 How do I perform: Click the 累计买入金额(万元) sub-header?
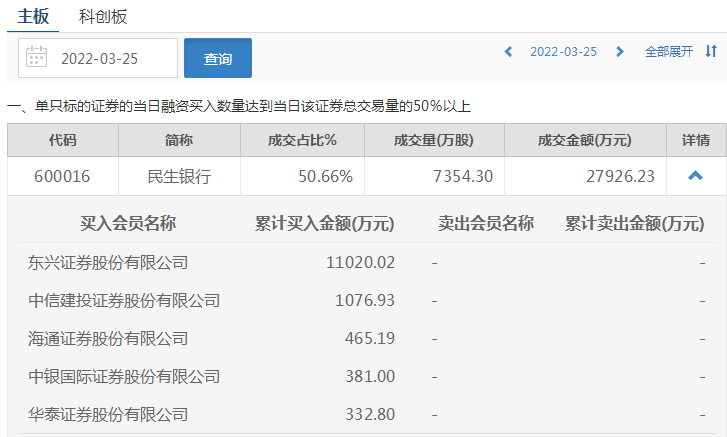pyautogui.click(x=324, y=223)
